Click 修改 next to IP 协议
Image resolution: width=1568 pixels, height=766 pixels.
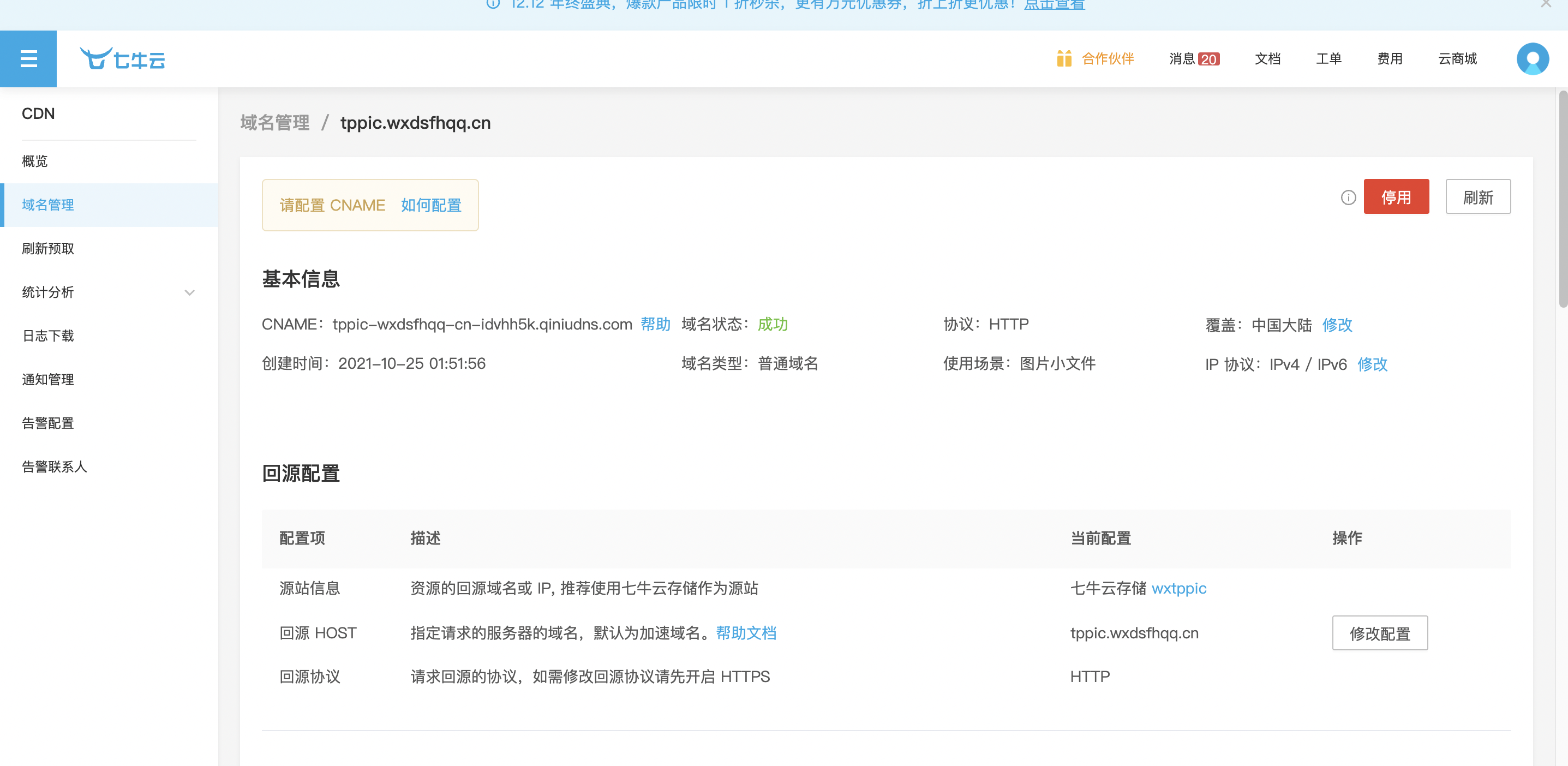tap(1372, 364)
